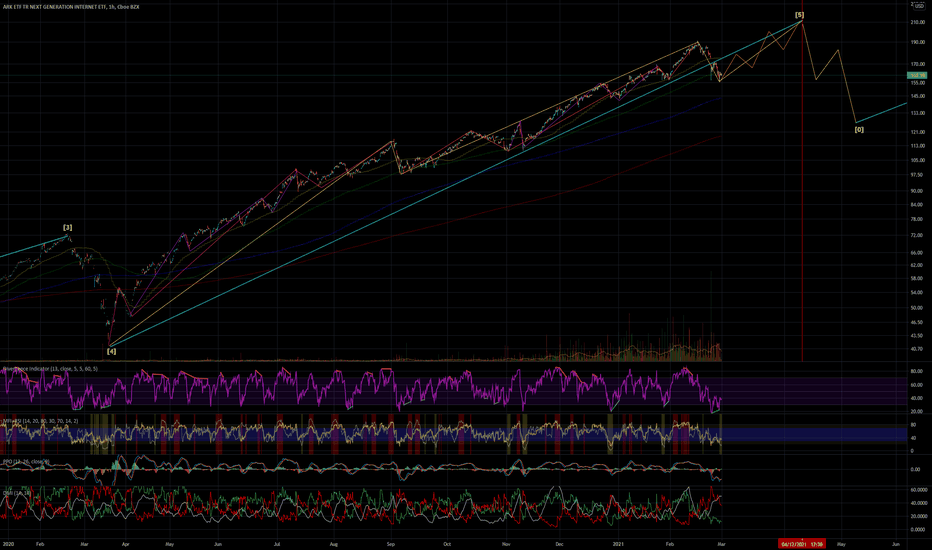Click the 190.00 price axis label
The image size is (932, 550).
click(x=918, y=43)
